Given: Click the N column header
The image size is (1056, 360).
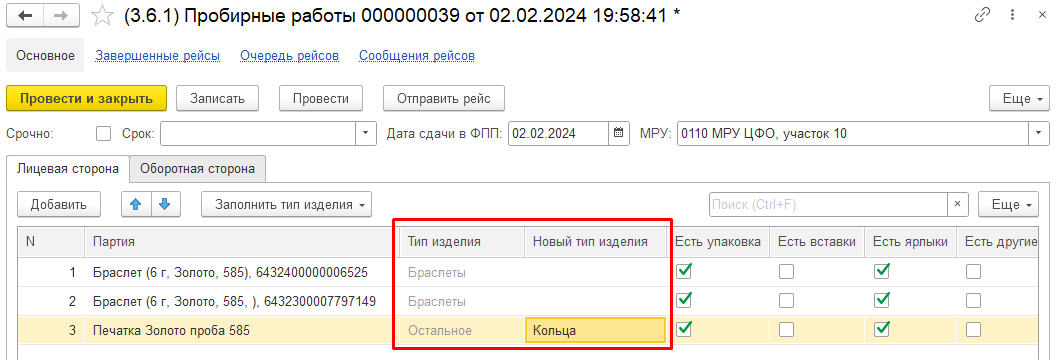Looking at the screenshot, I should (x=51, y=242).
